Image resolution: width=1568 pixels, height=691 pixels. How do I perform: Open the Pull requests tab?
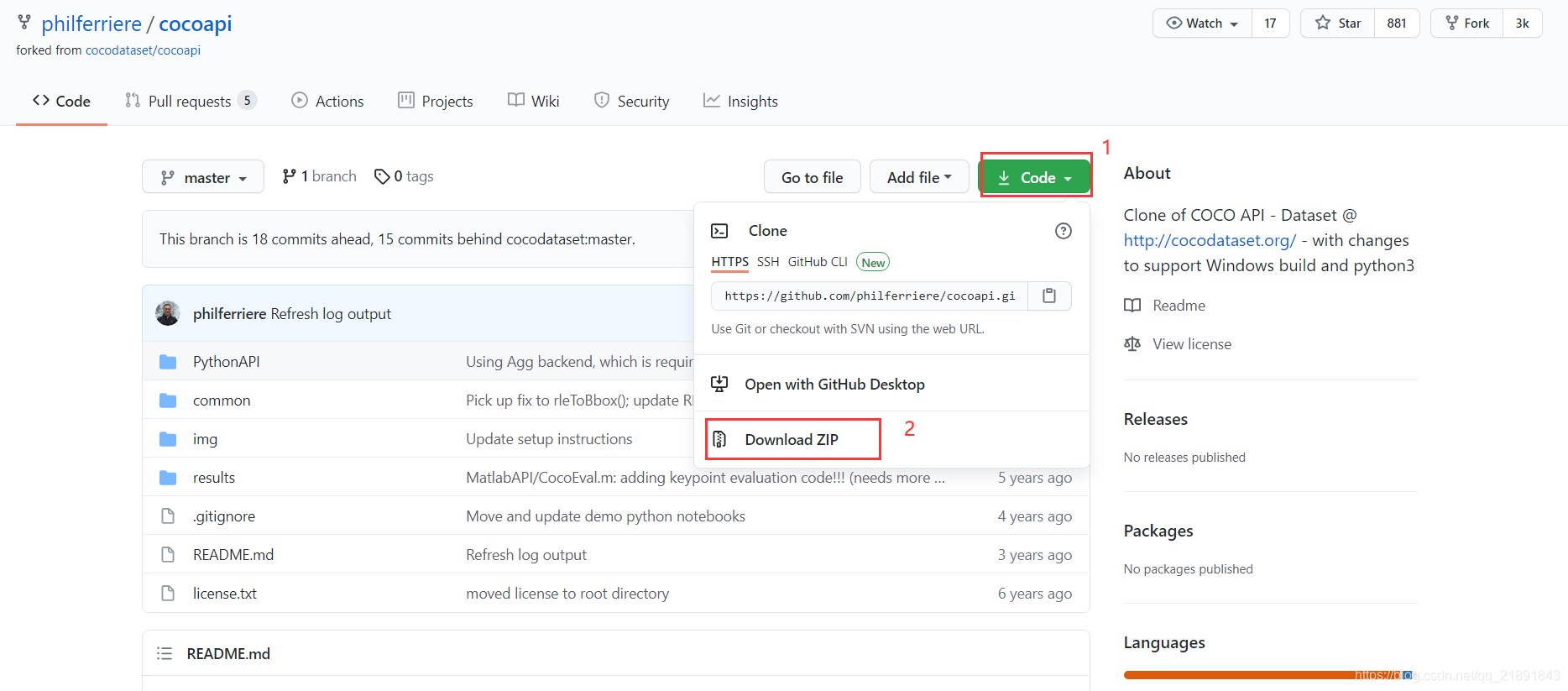point(191,101)
